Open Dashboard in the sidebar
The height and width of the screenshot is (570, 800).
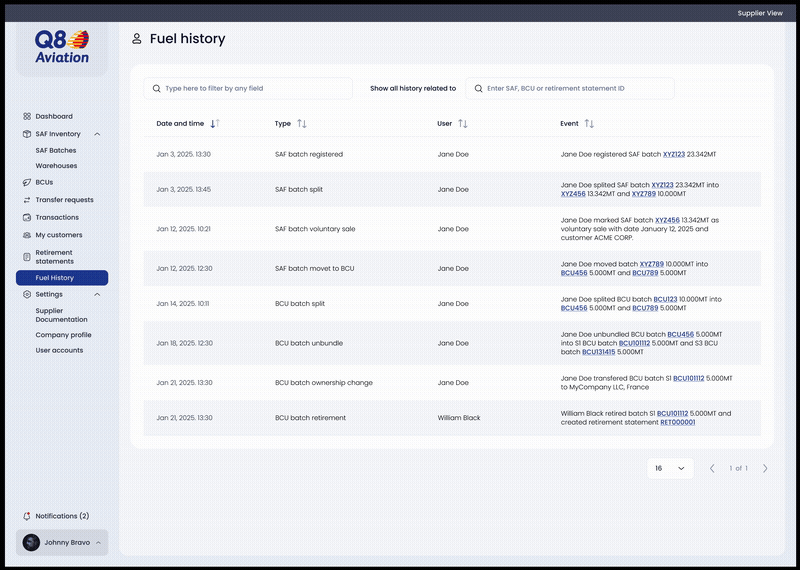click(x=54, y=116)
